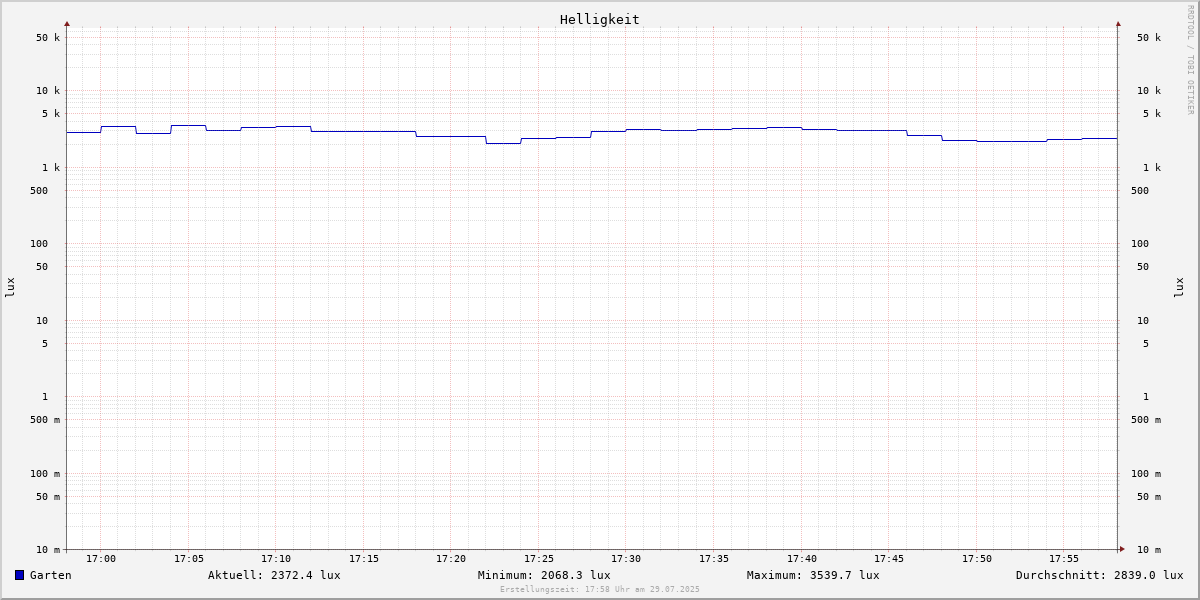Click the blue Garten legend color box
Viewport: 1200px width, 600px height.
coord(19,575)
